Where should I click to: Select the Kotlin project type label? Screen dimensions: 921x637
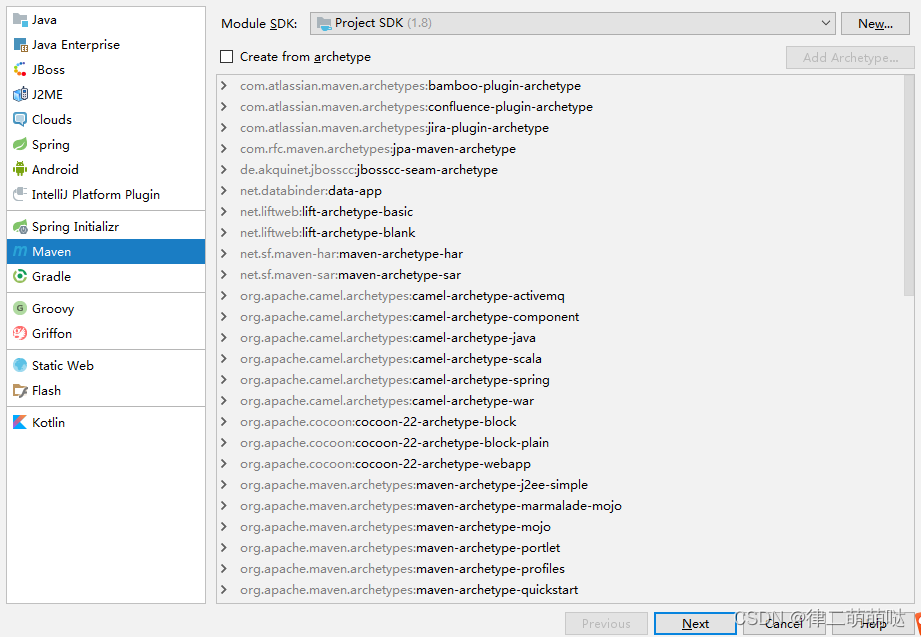48,422
